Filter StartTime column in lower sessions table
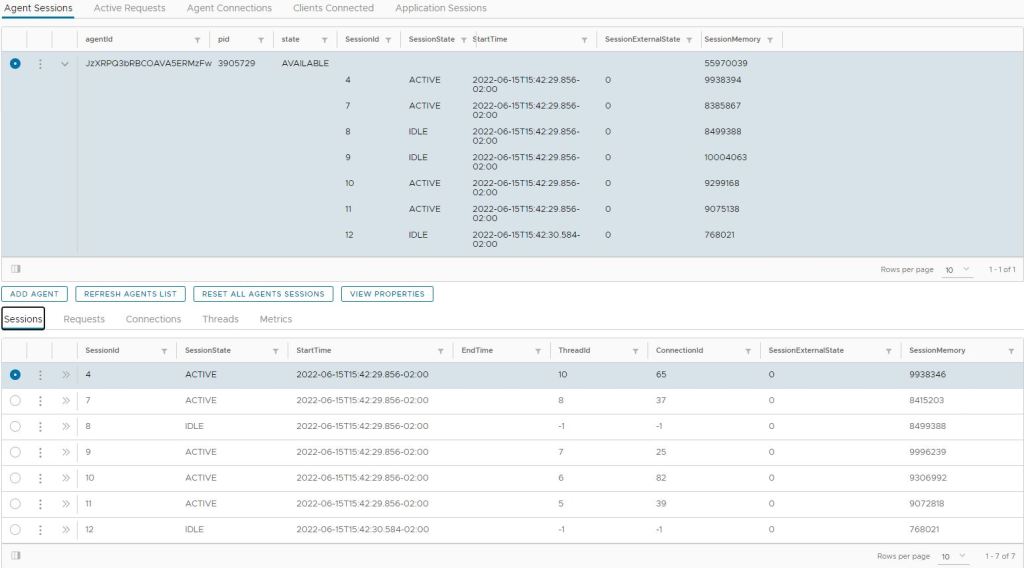 click(x=441, y=351)
